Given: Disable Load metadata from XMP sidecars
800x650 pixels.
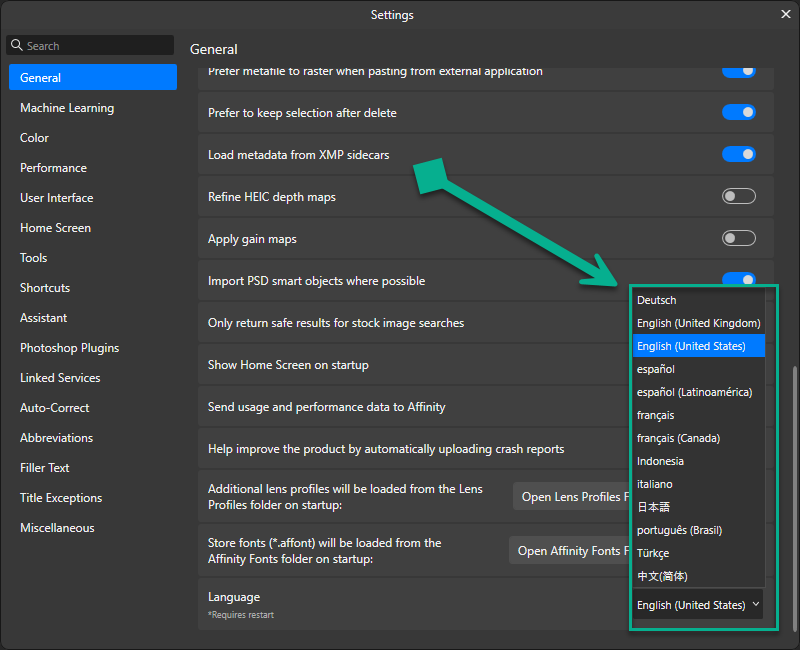Looking at the screenshot, I should tap(738, 154).
